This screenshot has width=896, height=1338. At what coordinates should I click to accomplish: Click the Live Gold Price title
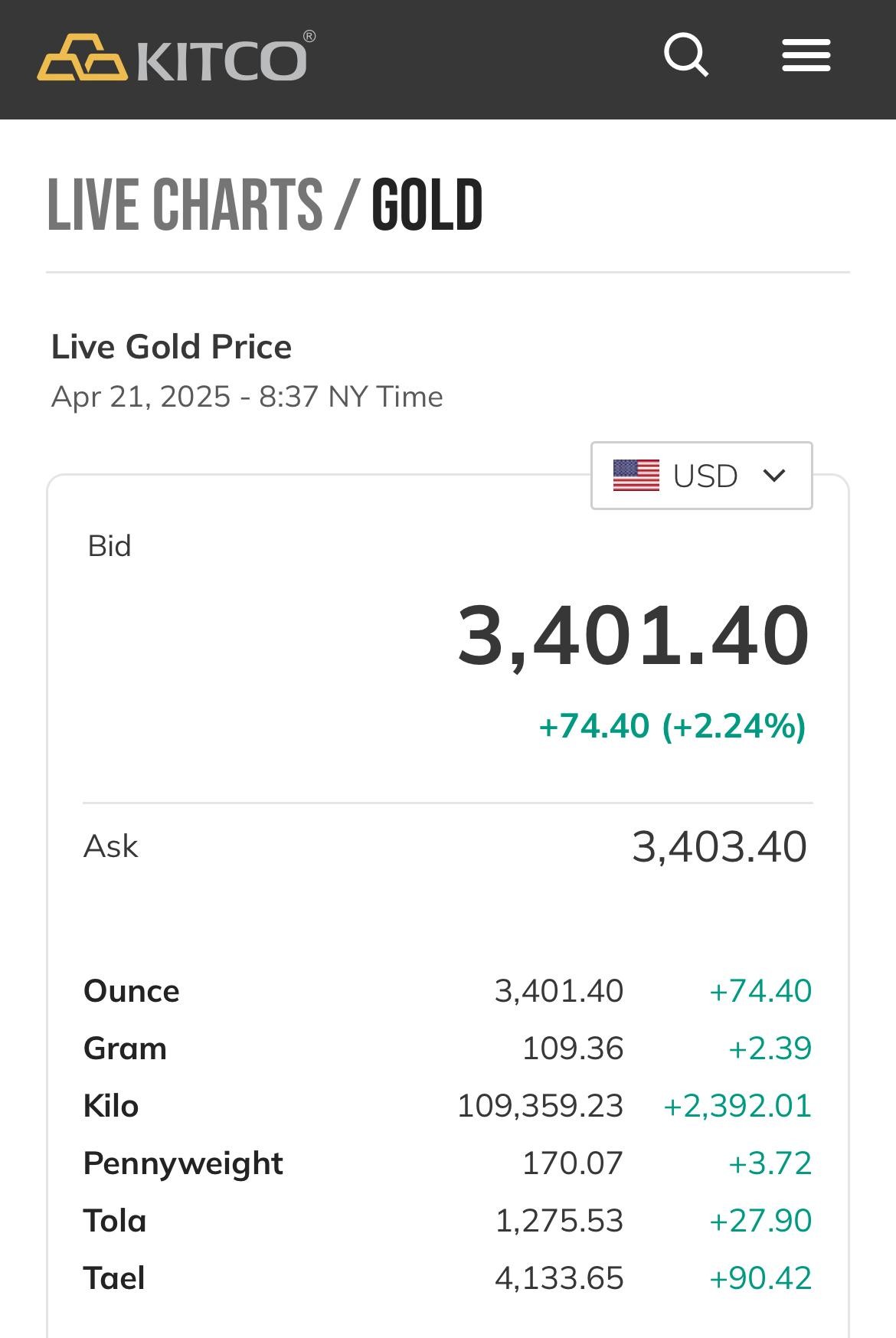point(172,347)
